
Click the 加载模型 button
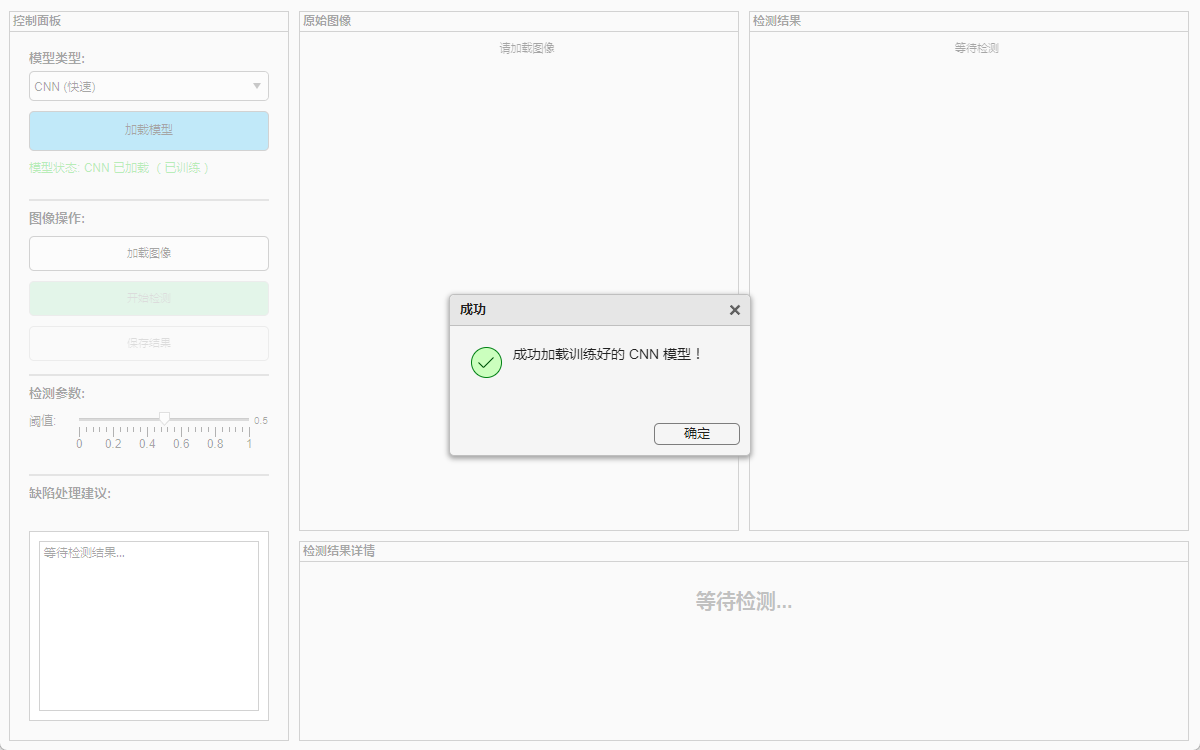[x=149, y=130]
